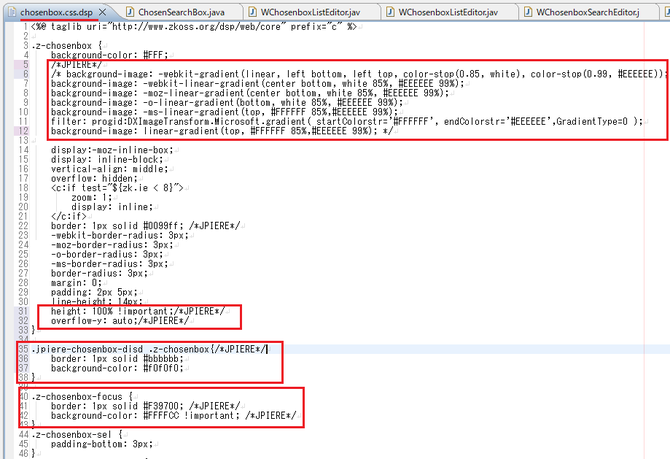
Task: Click the background-color: #FFF; line
Action: 109,55
